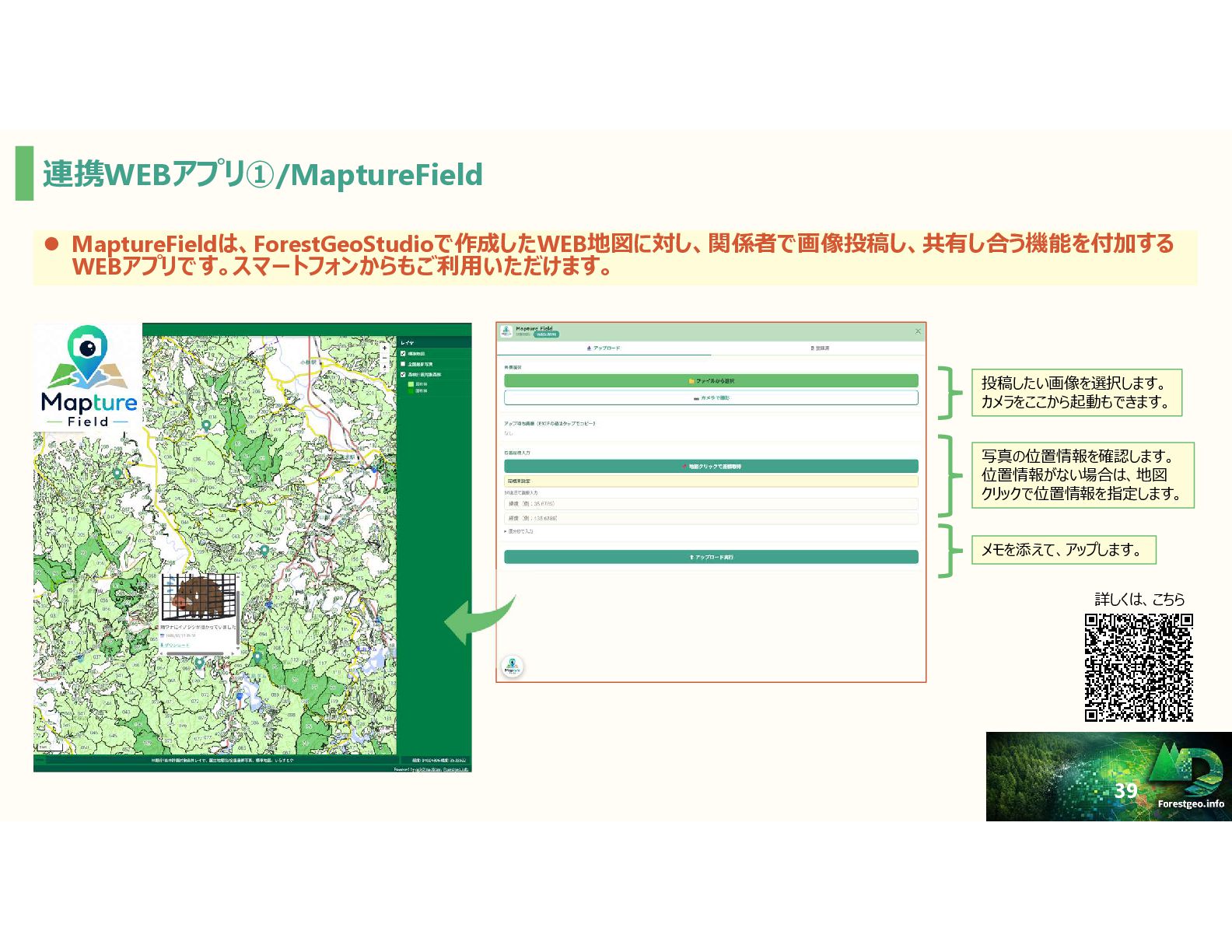Screen dimensions: 1232x952
Task: Enable the 全国最新写真 layer checkbox
Action: pos(403,364)
